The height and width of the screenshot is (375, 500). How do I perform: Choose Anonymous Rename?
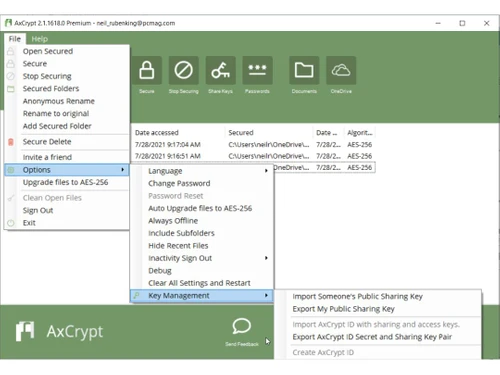(67, 101)
